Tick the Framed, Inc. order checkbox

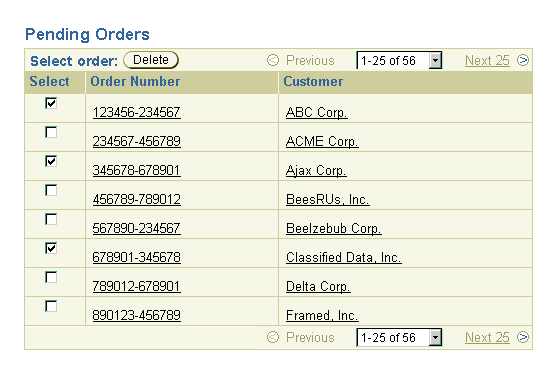(51, 306)
